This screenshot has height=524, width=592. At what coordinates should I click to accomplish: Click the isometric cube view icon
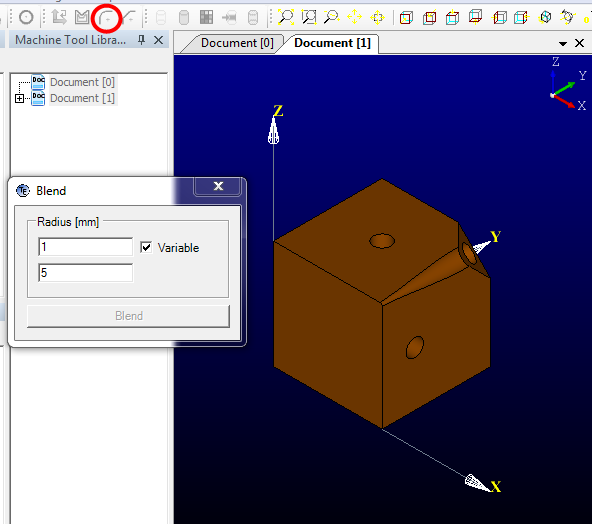(545, 17)
